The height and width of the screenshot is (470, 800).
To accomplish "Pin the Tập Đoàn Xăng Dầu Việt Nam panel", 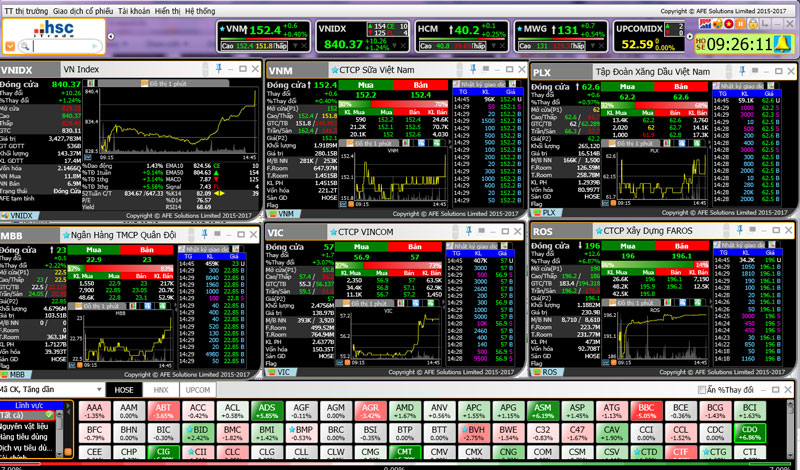I will pos(742,71).
